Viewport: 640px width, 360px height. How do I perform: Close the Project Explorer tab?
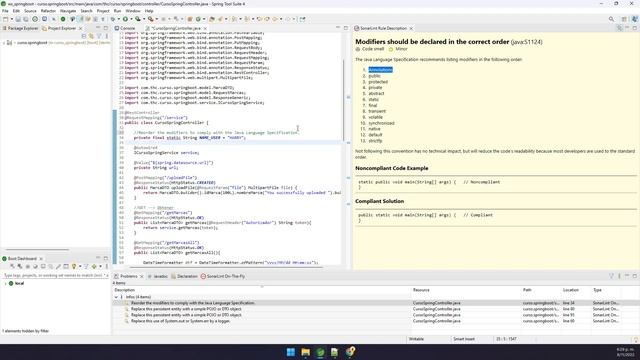[80, 29]
